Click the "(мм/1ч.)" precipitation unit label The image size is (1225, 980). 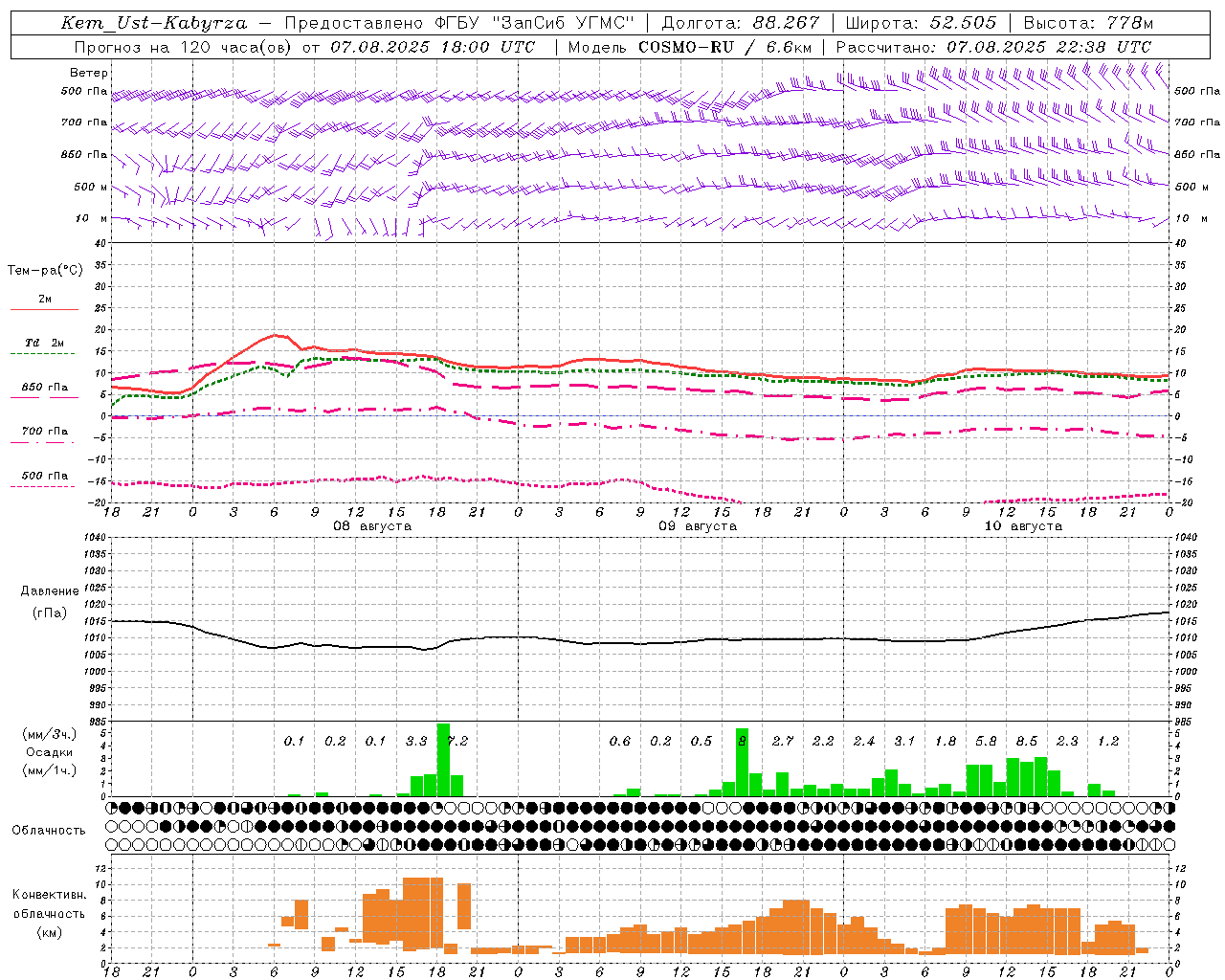pos(50,770)
